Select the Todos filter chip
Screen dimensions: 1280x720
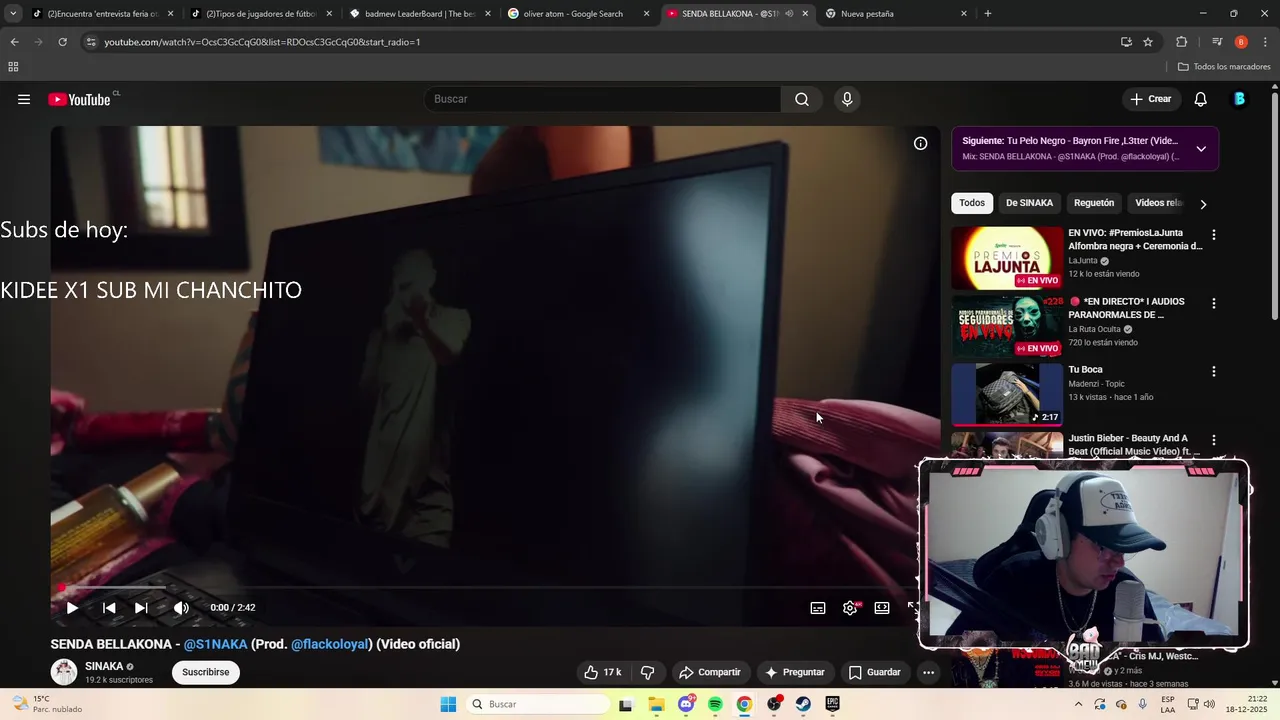click(972, 203)
